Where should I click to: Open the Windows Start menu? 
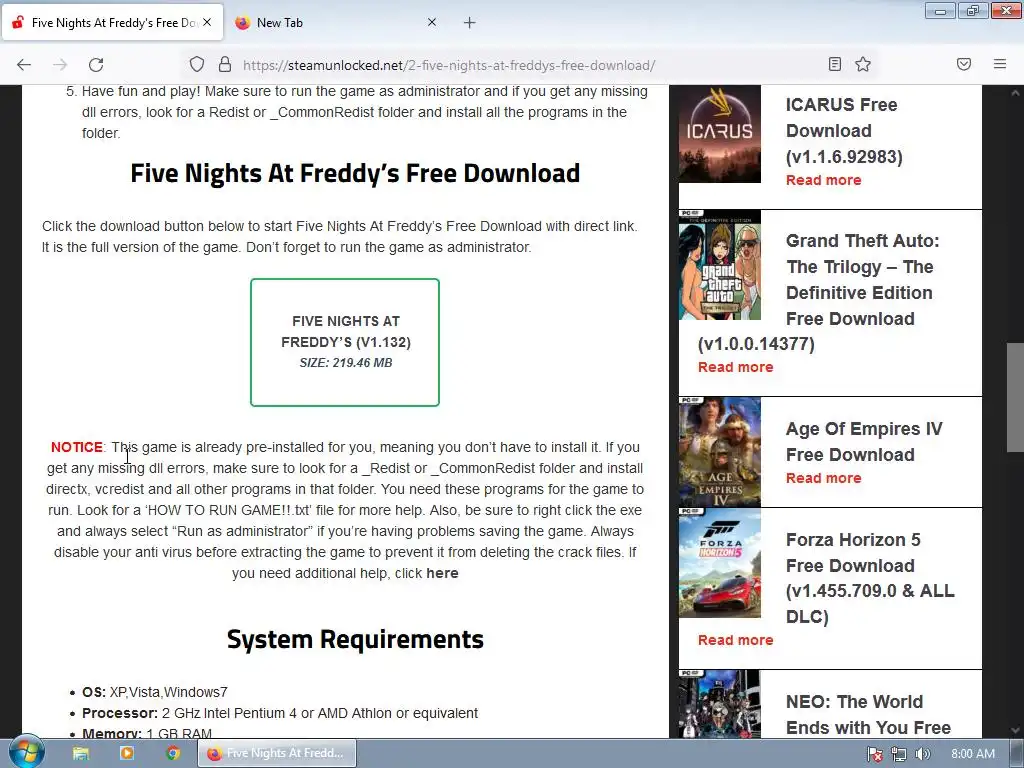[27, 752]
